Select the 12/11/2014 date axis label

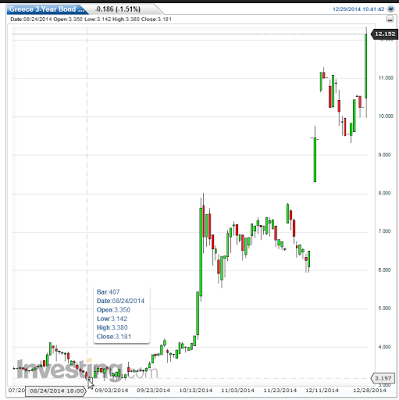pos(322,390)
